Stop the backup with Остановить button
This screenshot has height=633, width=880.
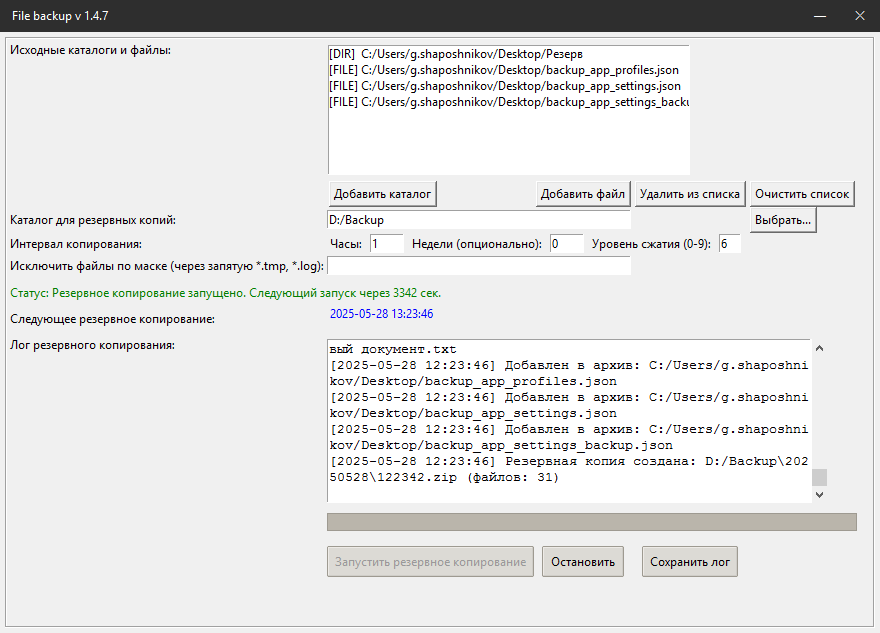(x=583, y=562)
